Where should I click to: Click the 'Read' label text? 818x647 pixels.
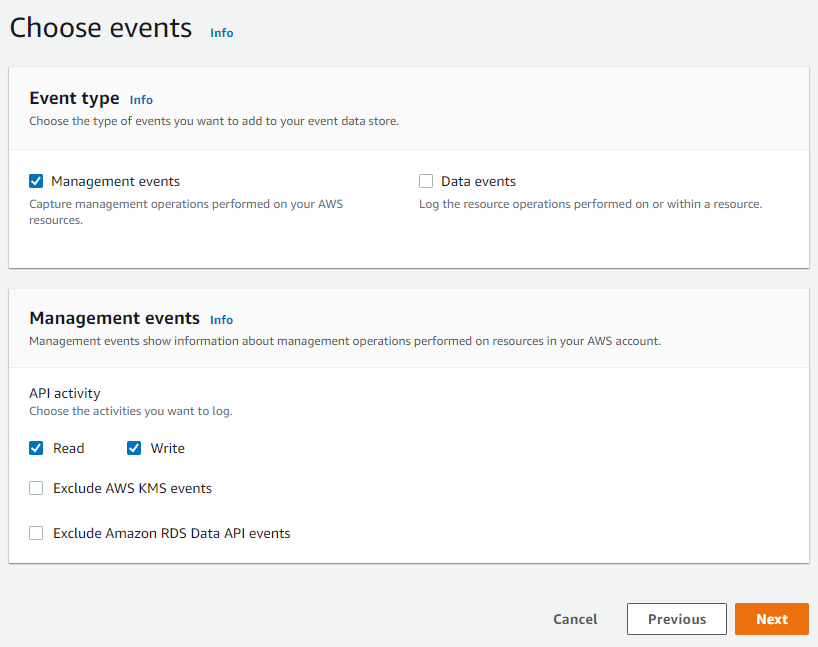[68, 448]
